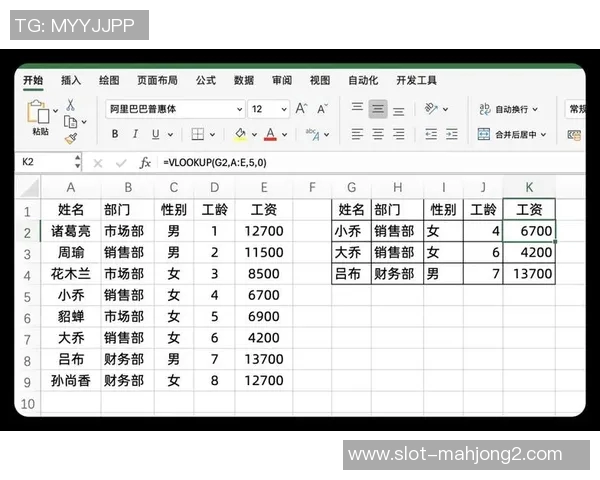Screen dimensions: 600x480
Task: Switch to the 插入 (Insert) tab
Action: (71, 80)
